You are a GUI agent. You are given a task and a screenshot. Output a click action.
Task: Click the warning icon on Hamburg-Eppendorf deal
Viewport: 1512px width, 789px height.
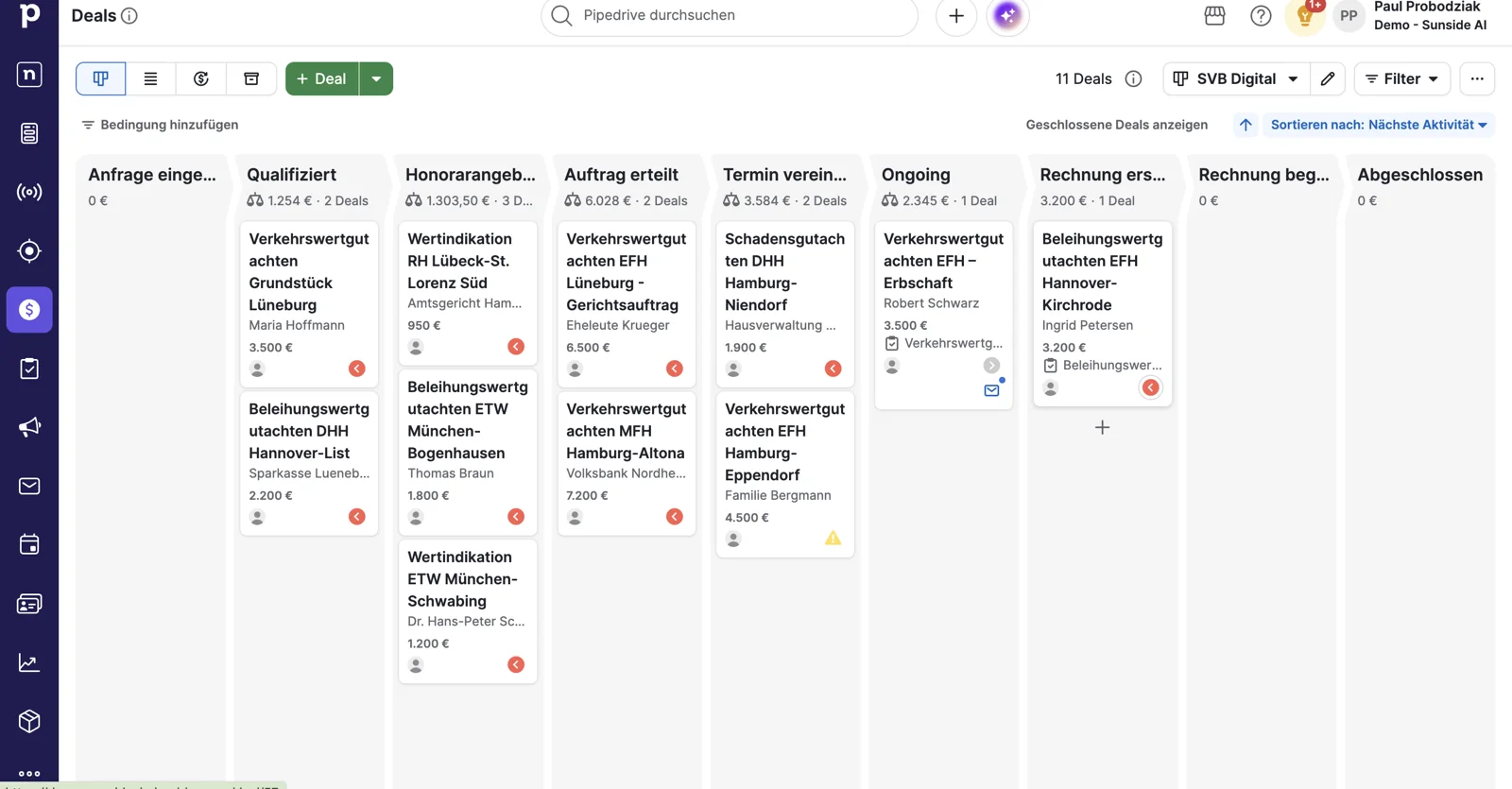click(833, 539)
